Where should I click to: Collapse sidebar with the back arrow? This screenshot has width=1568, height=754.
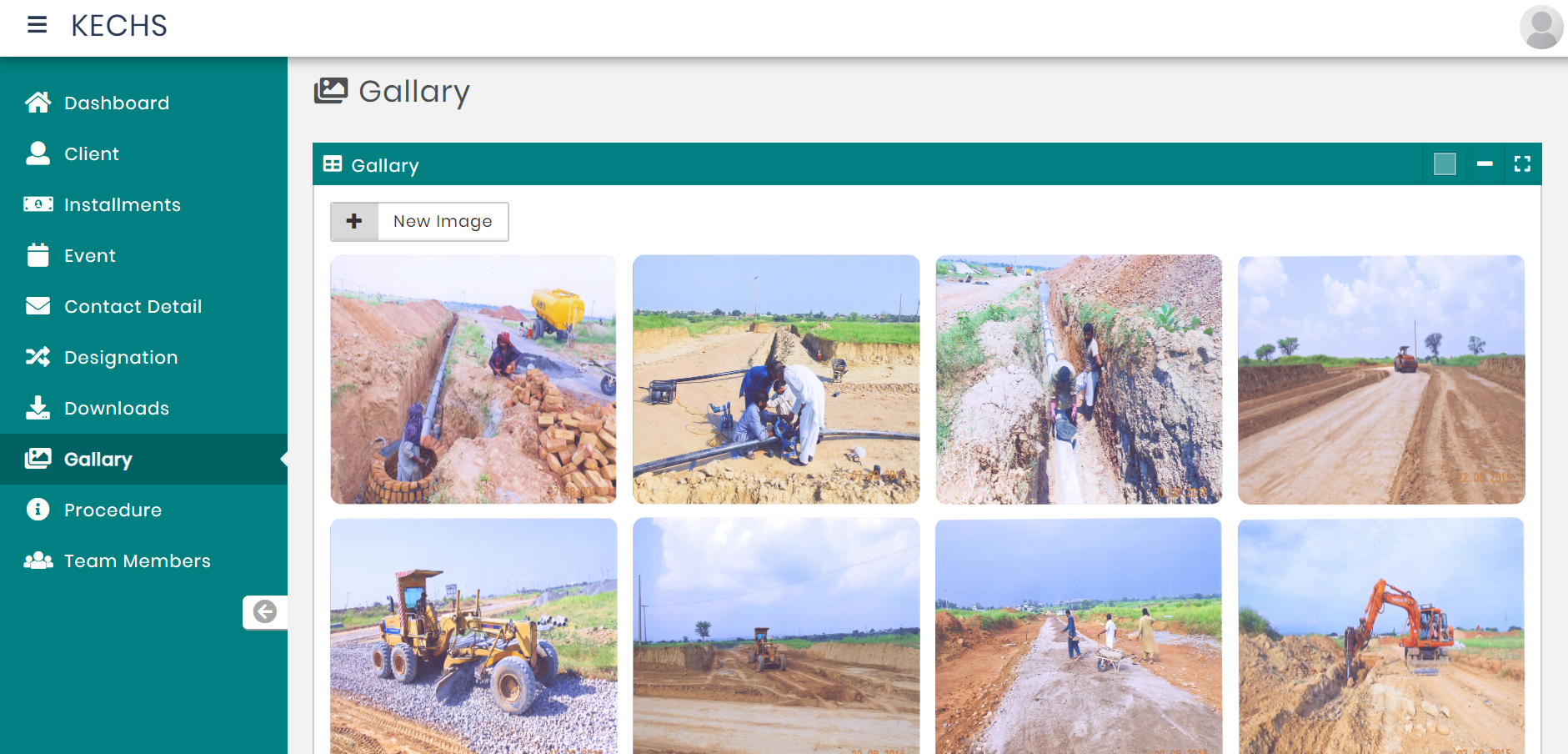265,612
